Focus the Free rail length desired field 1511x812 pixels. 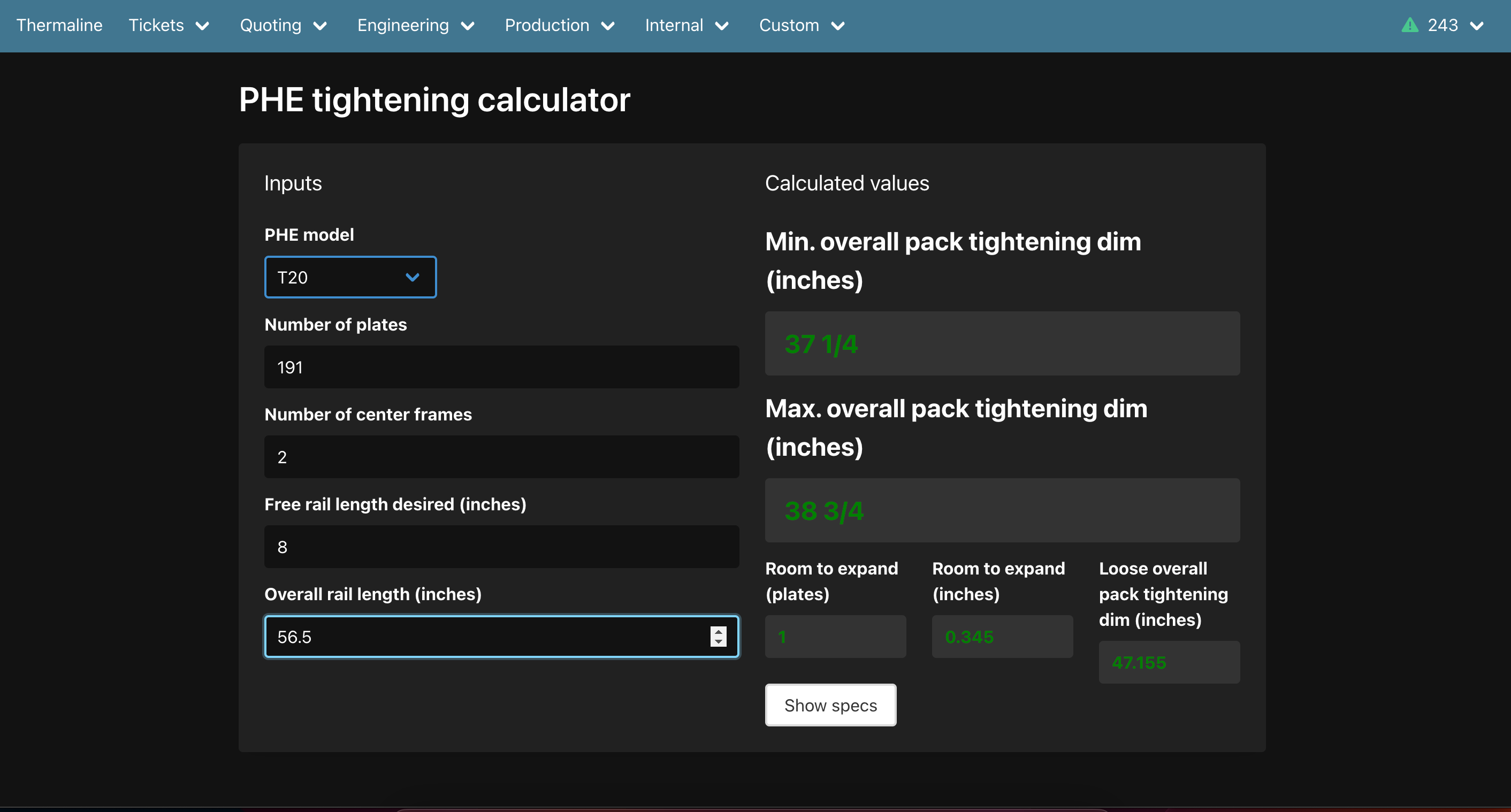pyautogui.click(x=501, y=546)
